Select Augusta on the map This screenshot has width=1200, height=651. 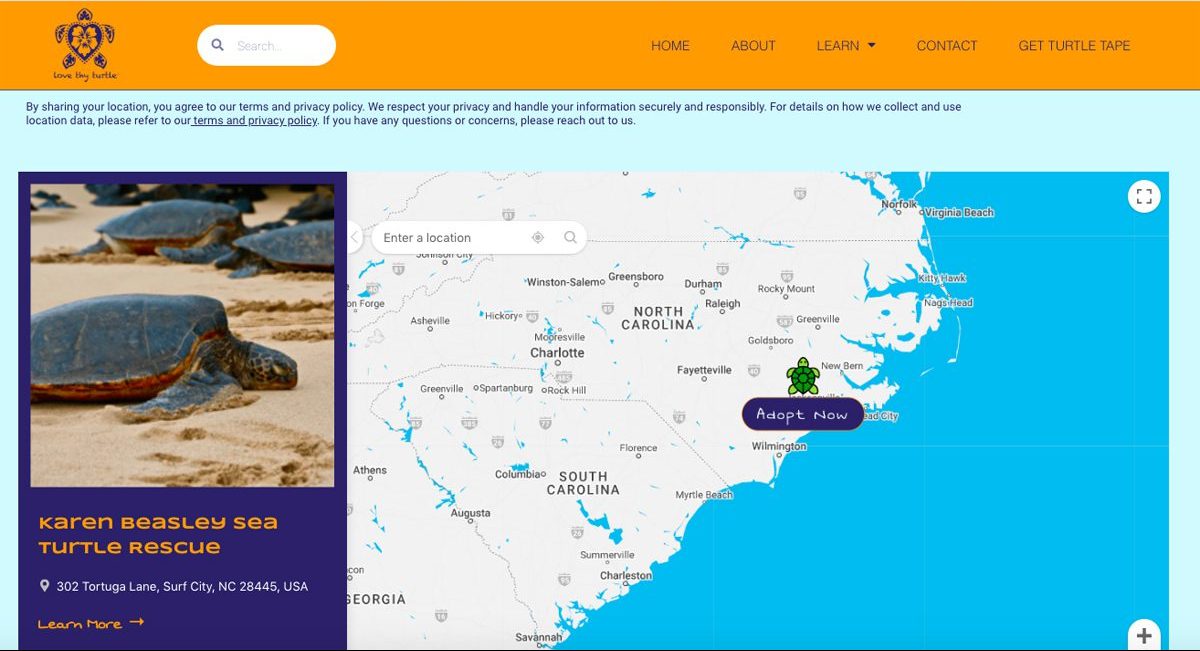click(x=471, y=513)
